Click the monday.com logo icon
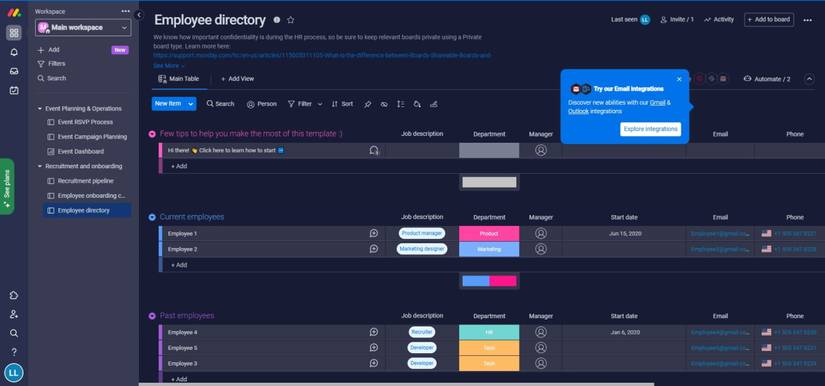The image size is (825, 386). pos(14,13)
